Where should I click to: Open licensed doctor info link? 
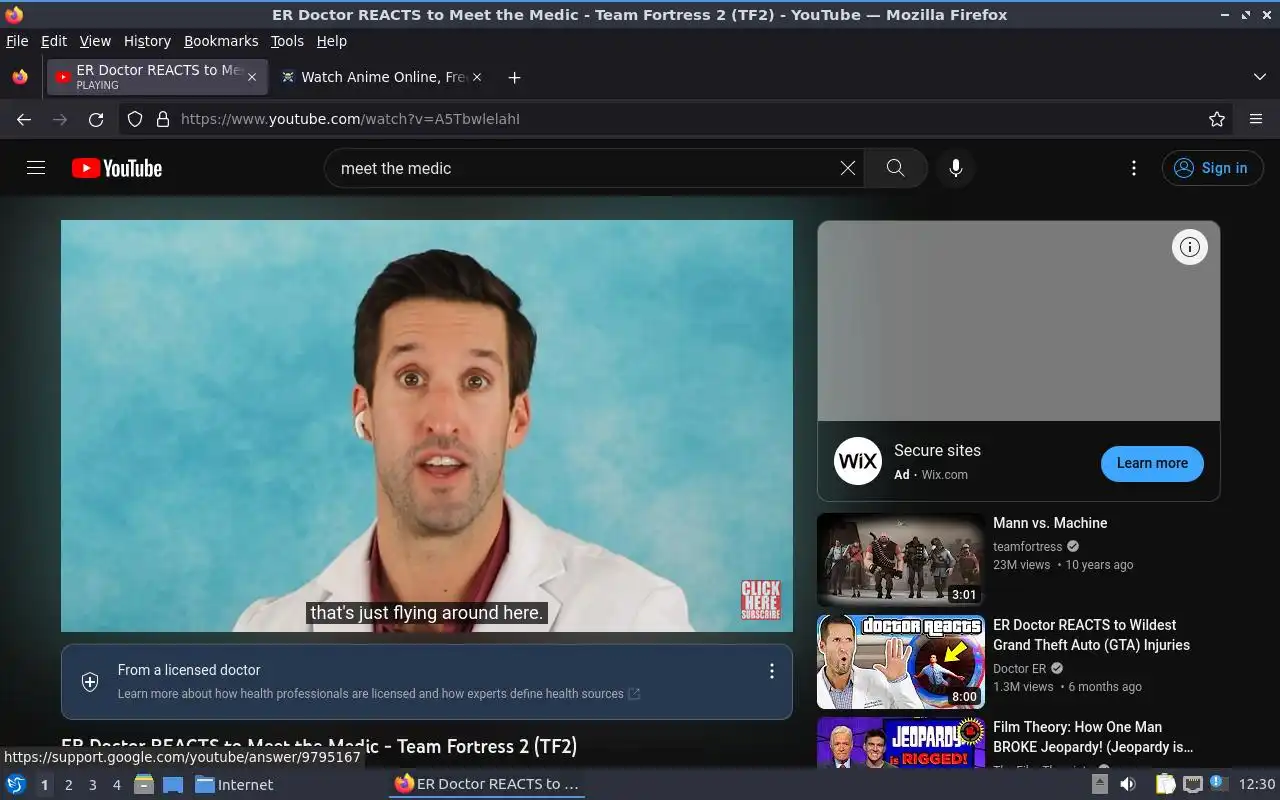(379, 693)
